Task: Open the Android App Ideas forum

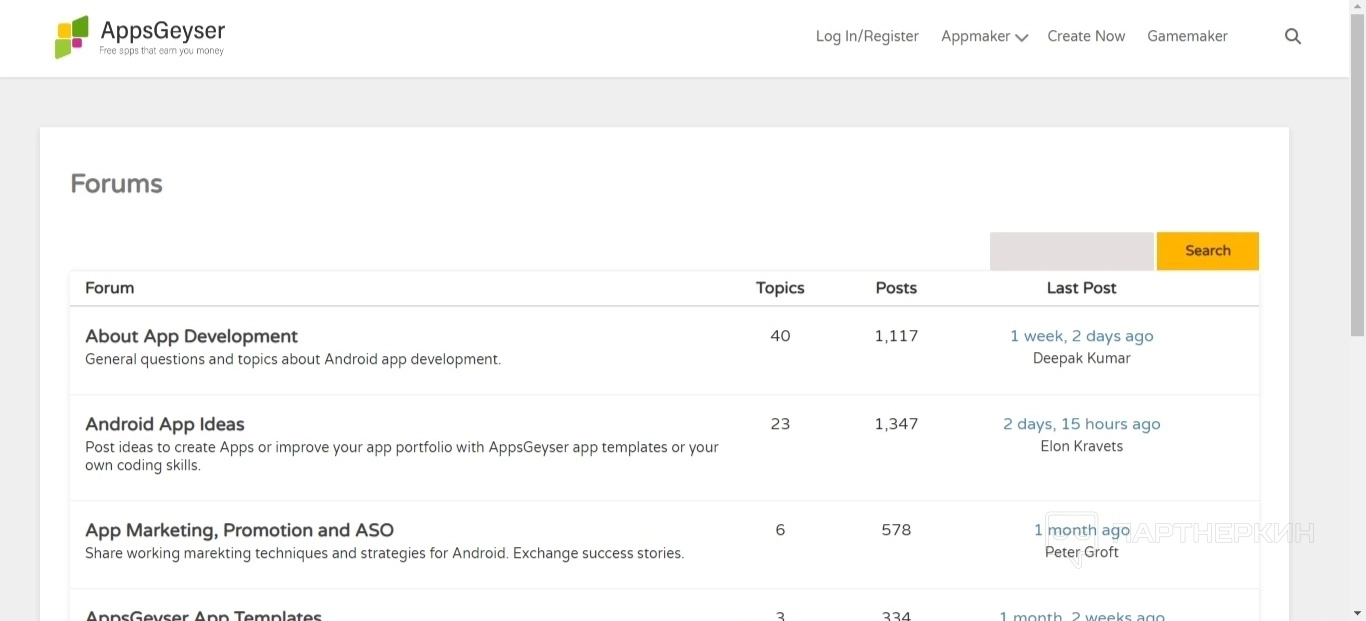Action: [x=165, y=424]
